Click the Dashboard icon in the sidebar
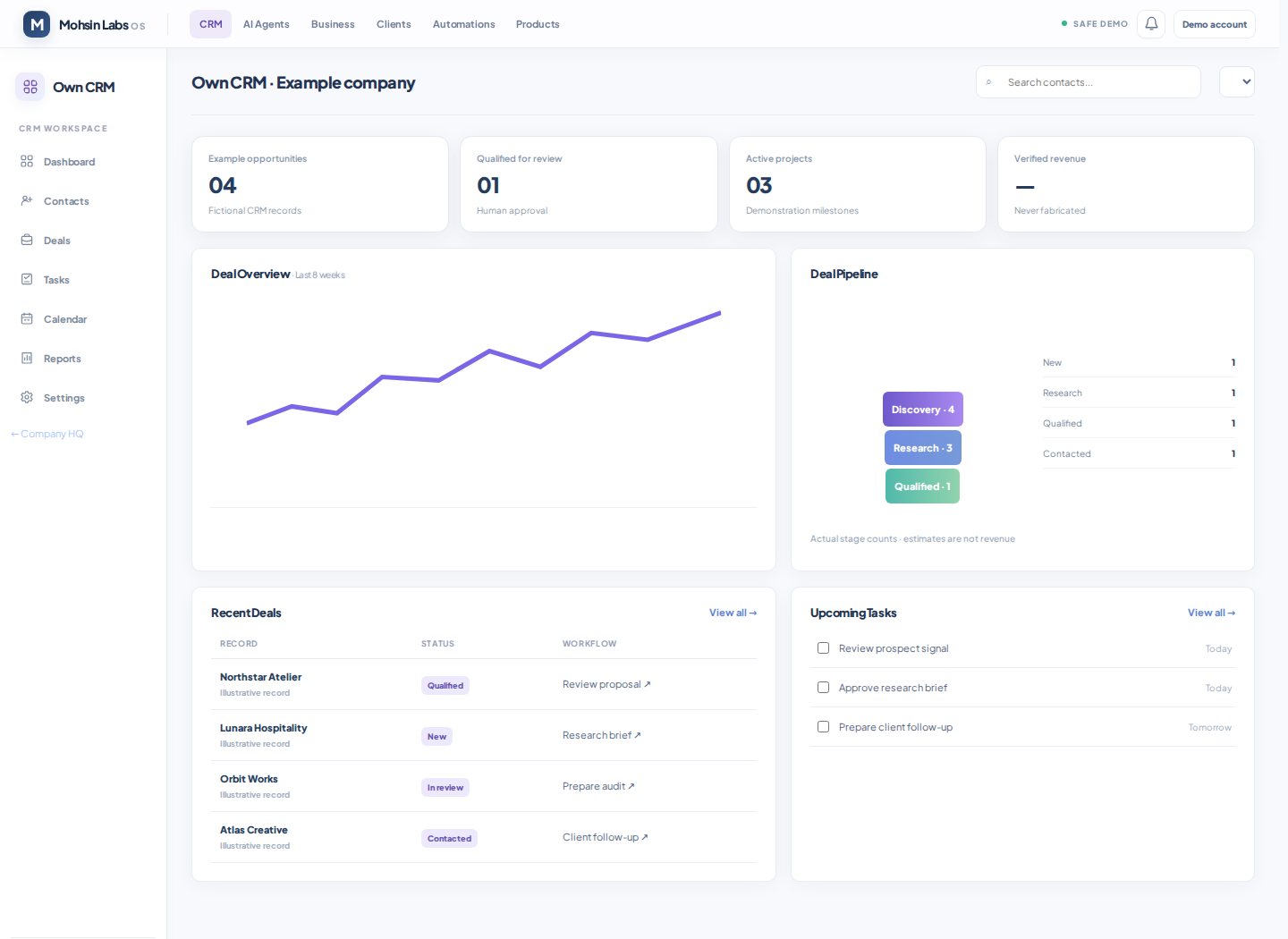This screenshot has width=1288, height=939. pos(27,162)
